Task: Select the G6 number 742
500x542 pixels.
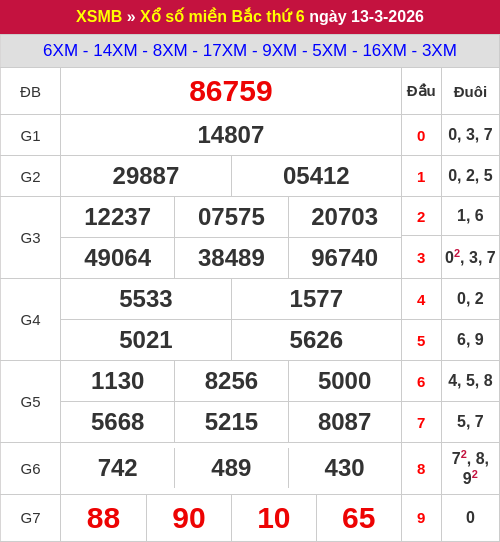Action: tap(118, 468)
